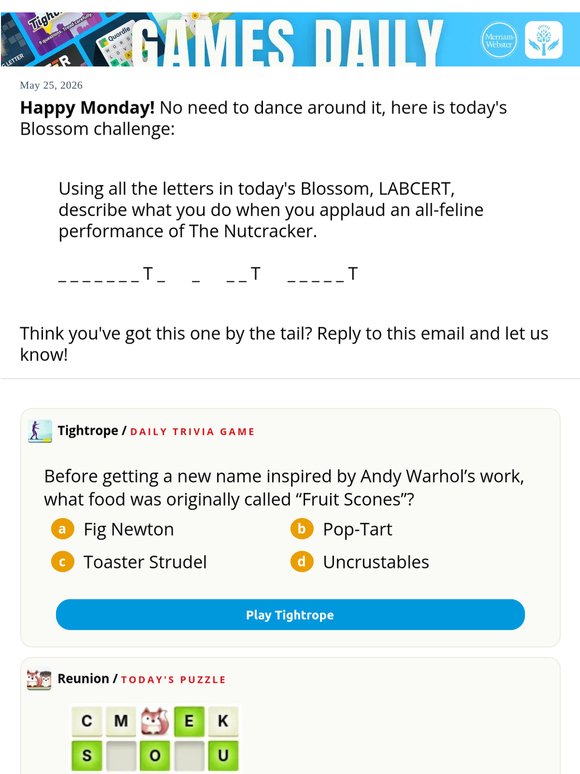Click the Tightrope walker game icon
This screenshot has width=580, height=774.
[x=39, y=431]
